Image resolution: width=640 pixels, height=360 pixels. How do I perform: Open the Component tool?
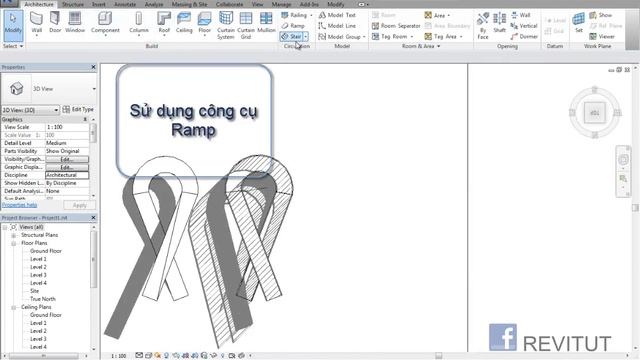click(x=105, y=23)
